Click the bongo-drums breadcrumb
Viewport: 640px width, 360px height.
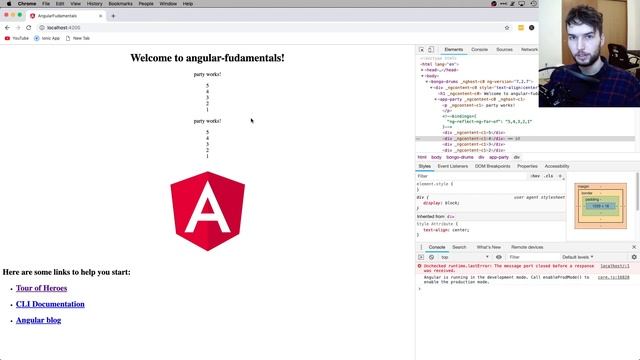[x=460, y=157]
